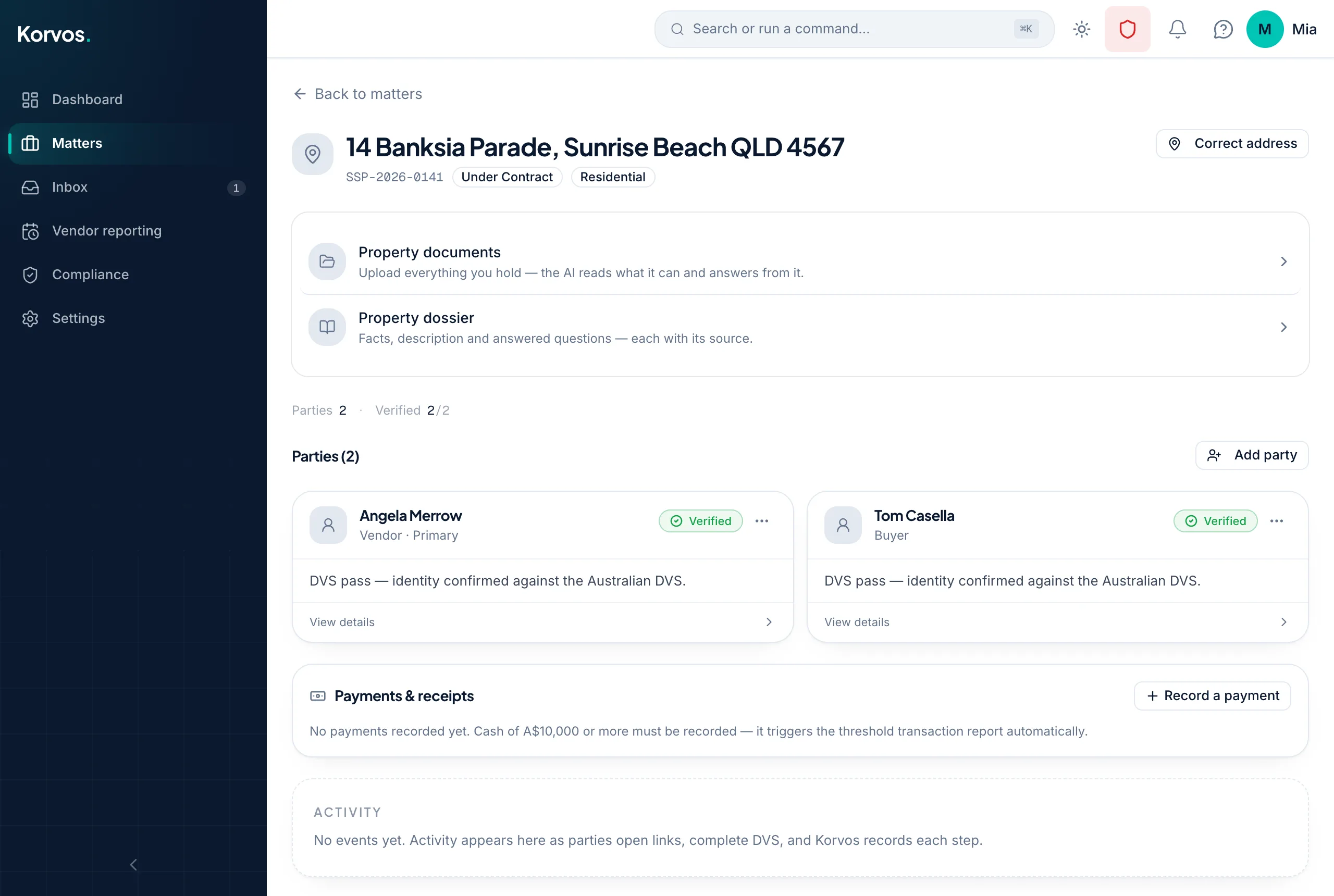Click the Korvos logo

[x=54, y=34]
